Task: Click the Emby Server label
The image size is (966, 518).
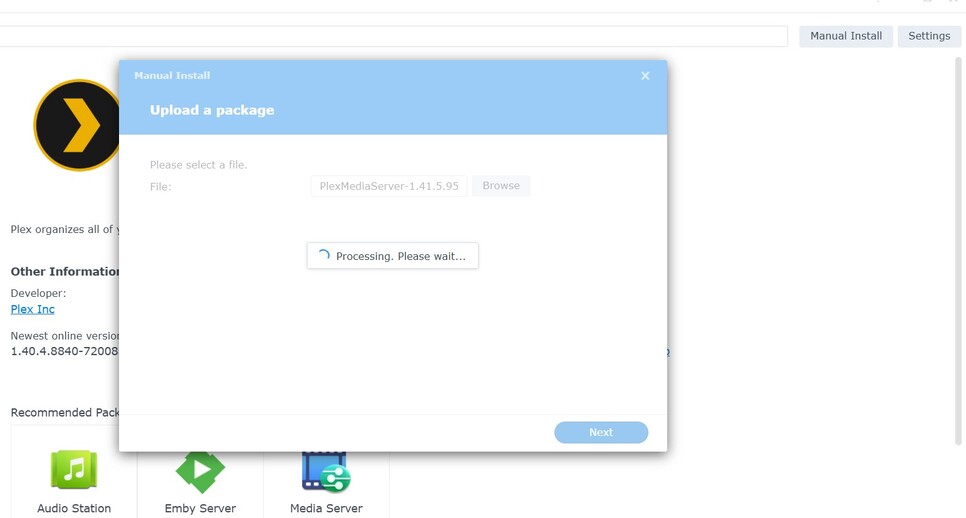Action: coord(200,508)
